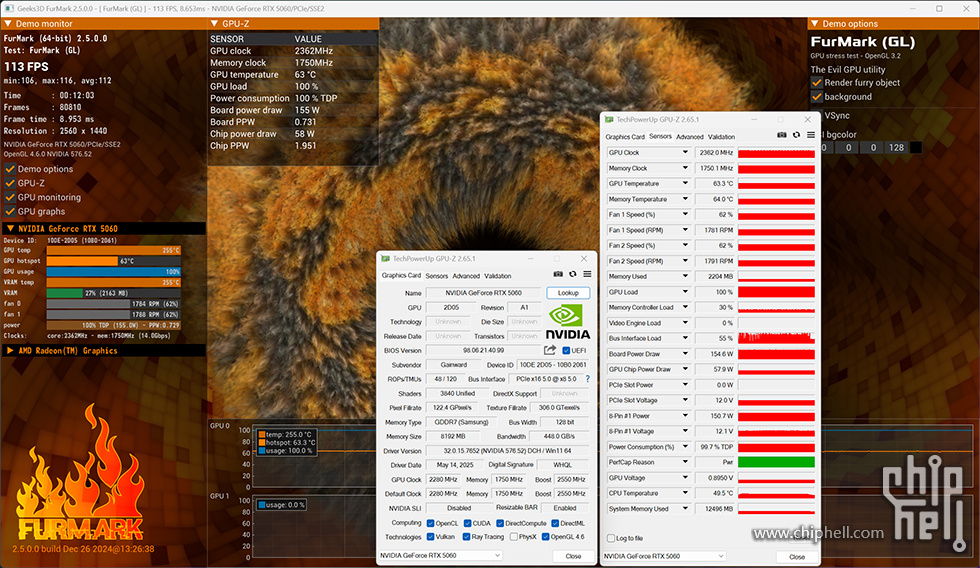The width and height of the screenshot is (980, 568).
Task: Maximize the main FurMark window
Action: (939, 8)
